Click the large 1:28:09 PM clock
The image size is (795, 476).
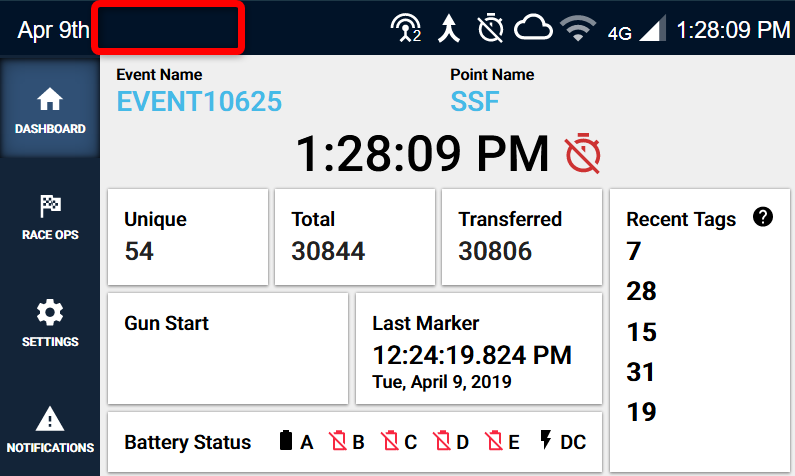(422, 154)
